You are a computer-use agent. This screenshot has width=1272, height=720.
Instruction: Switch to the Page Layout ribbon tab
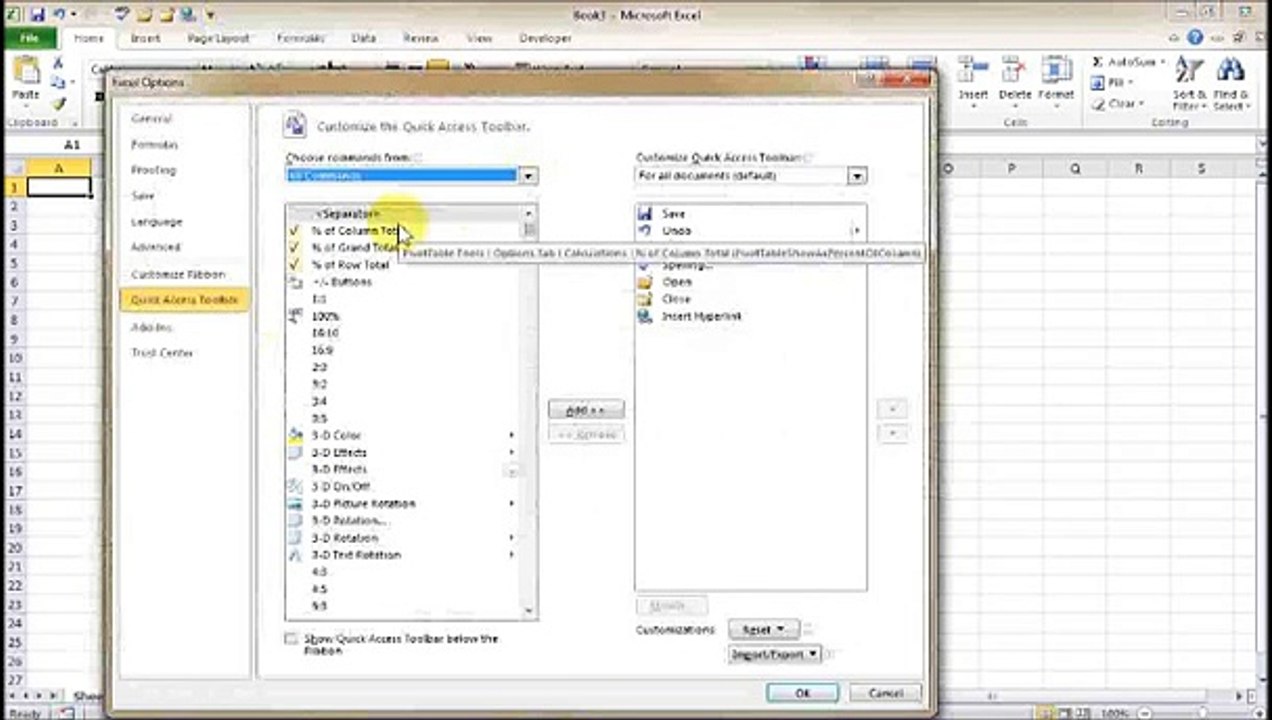pyautogui.click(x=219, y=38)
